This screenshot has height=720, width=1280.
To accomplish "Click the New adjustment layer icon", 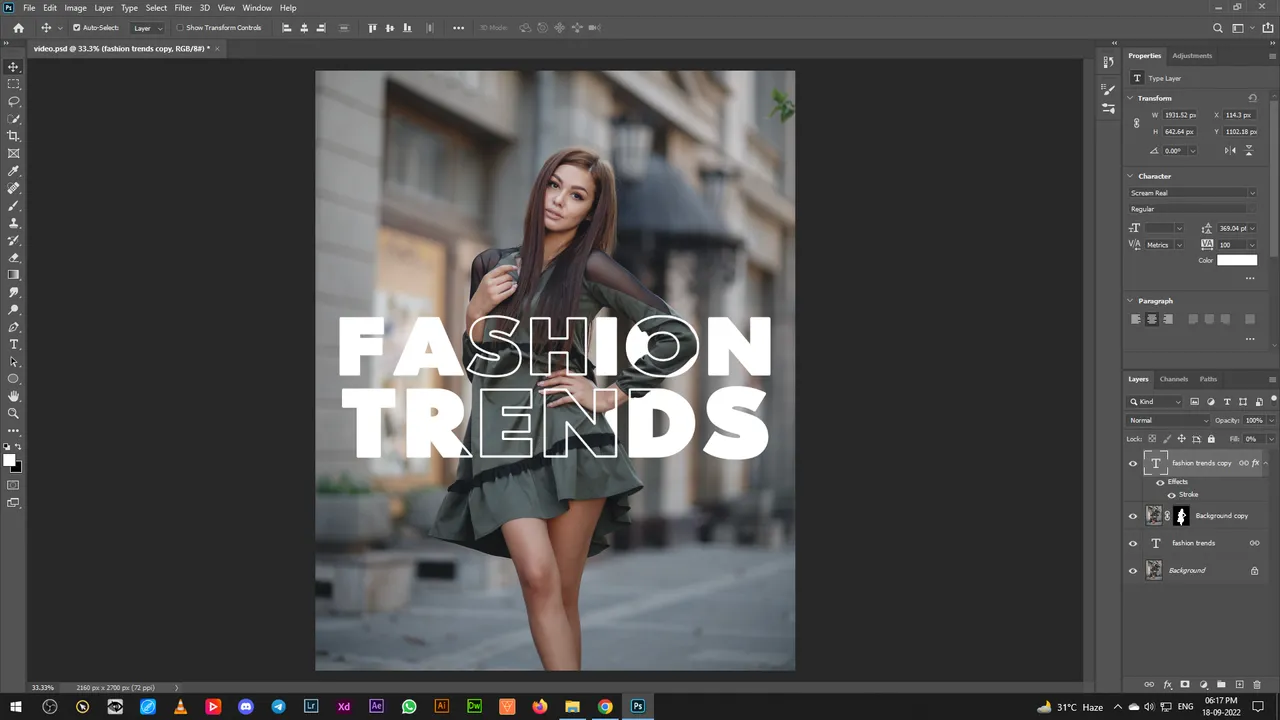I will (1203, 684).
